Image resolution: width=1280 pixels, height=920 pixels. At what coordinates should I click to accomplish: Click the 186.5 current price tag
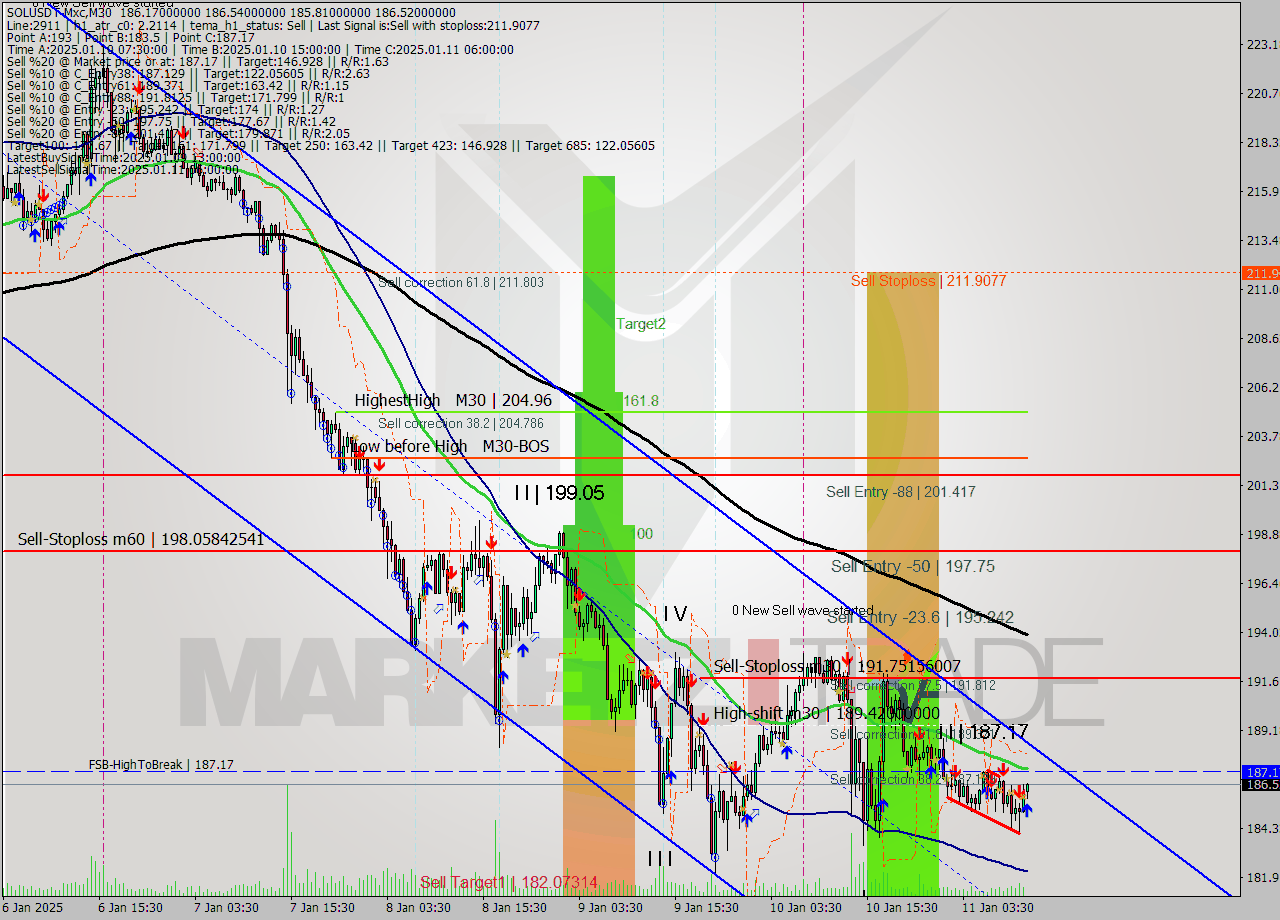click(1259, 785)
